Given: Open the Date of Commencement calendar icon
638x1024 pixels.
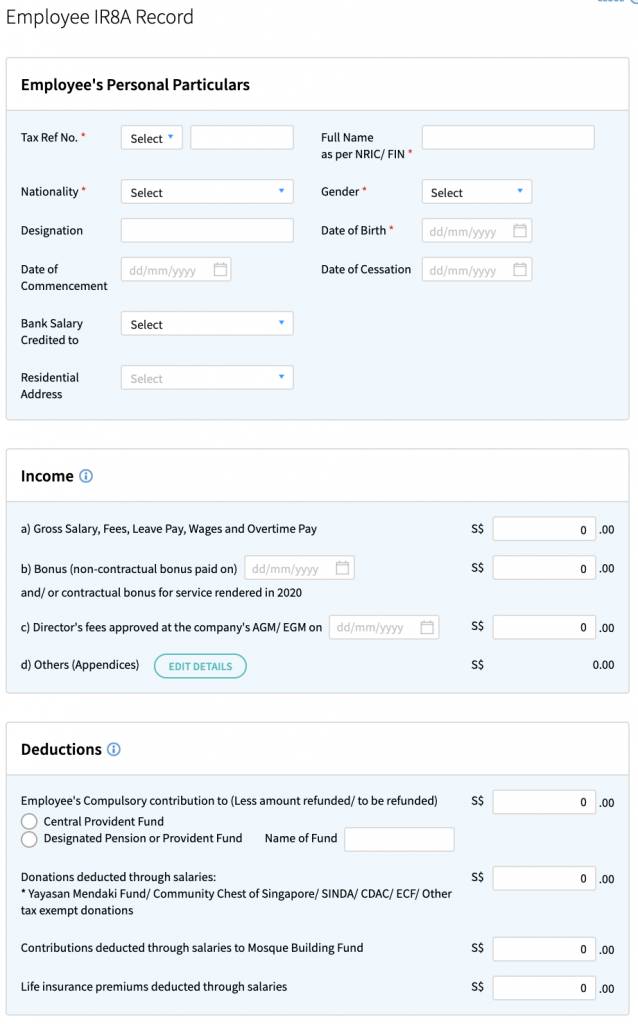Looking at the screenshot, I should click(x=220, y=270).
